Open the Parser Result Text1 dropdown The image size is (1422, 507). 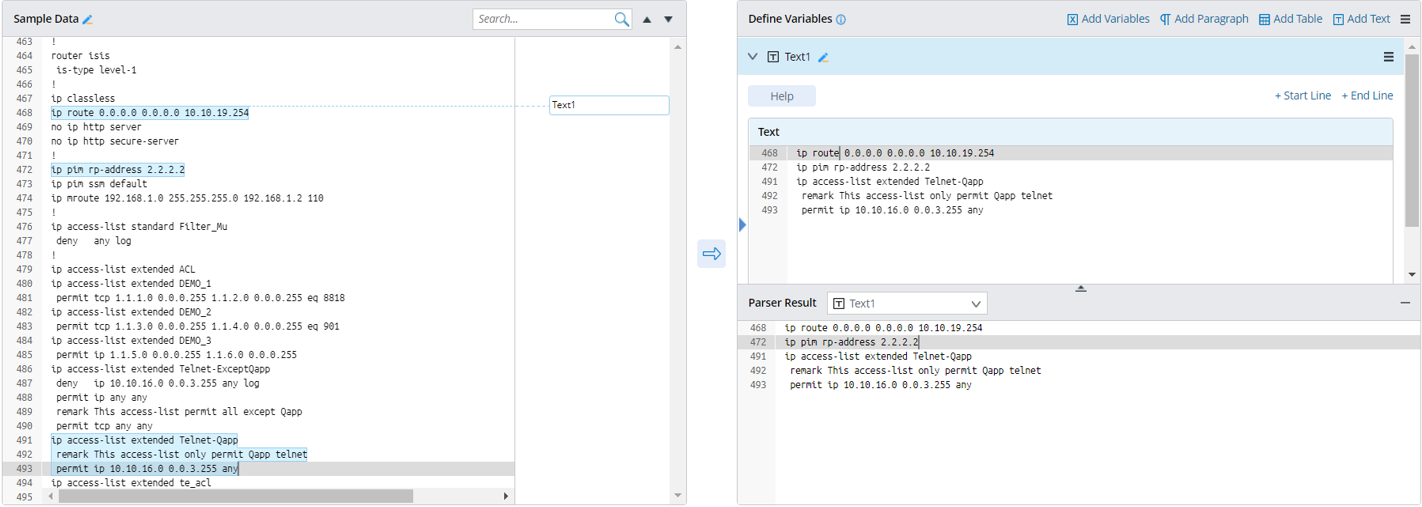[907, 303]
